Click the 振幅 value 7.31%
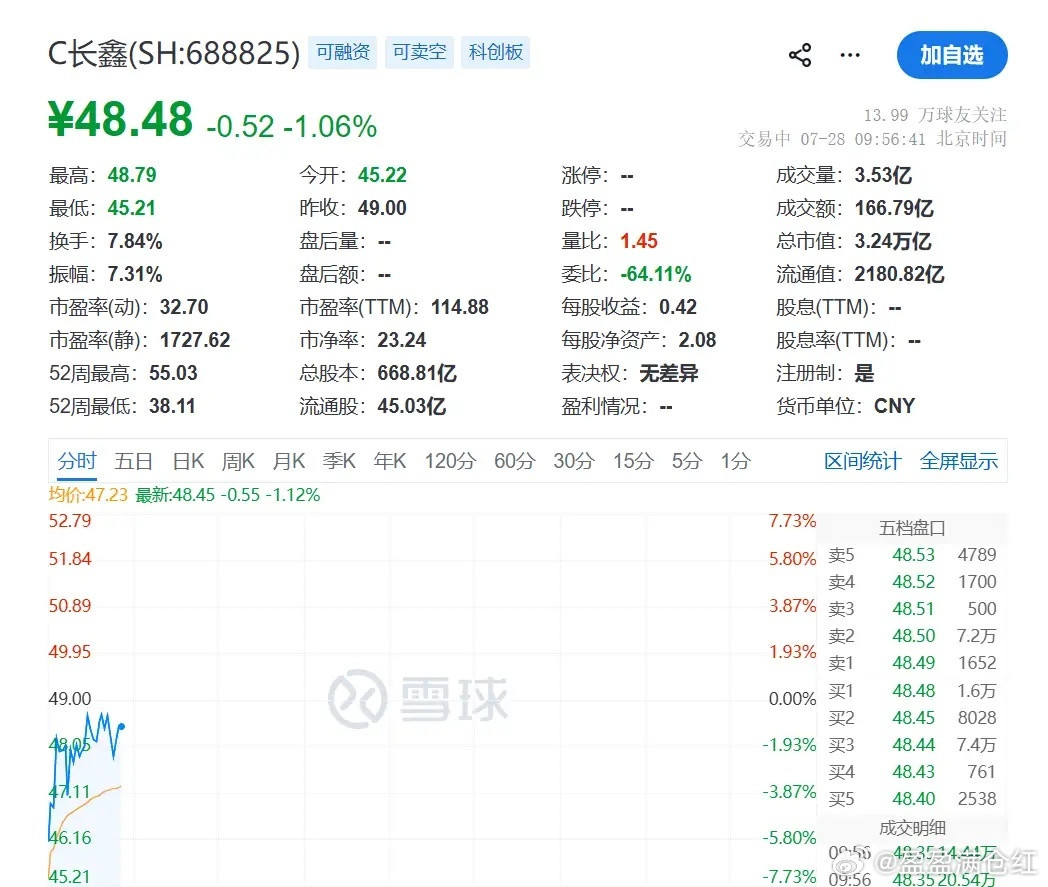Screen dimensions: 1048x887 point(135,274)
